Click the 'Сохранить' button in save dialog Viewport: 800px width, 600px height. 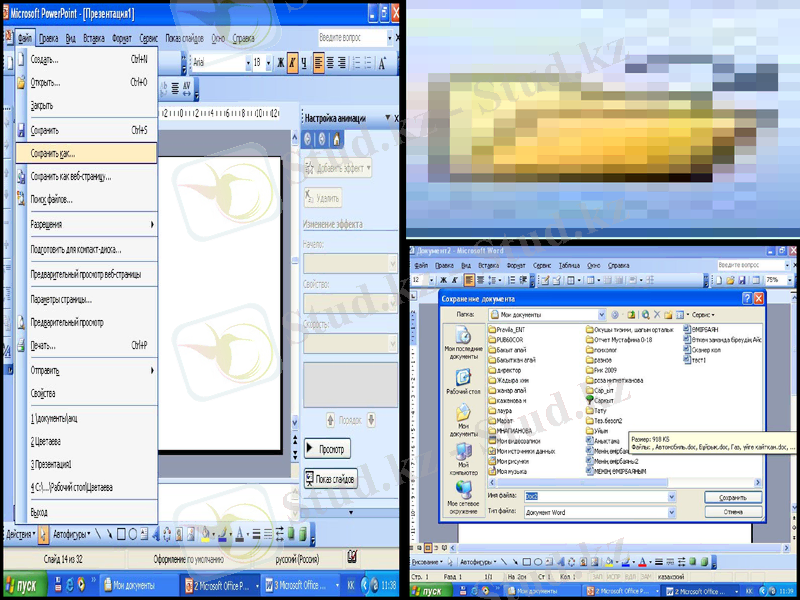pos(732,497)
